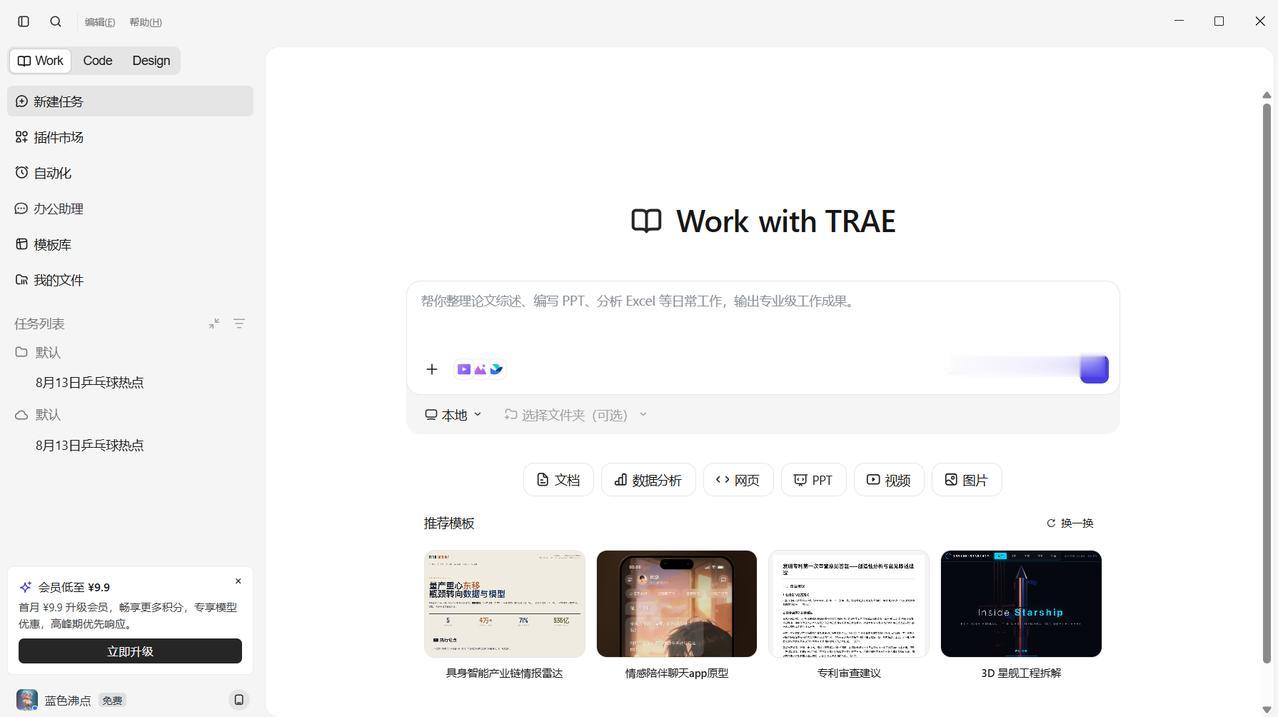
Task: Click the 推荐模板 heading
Action: point(449,523)
